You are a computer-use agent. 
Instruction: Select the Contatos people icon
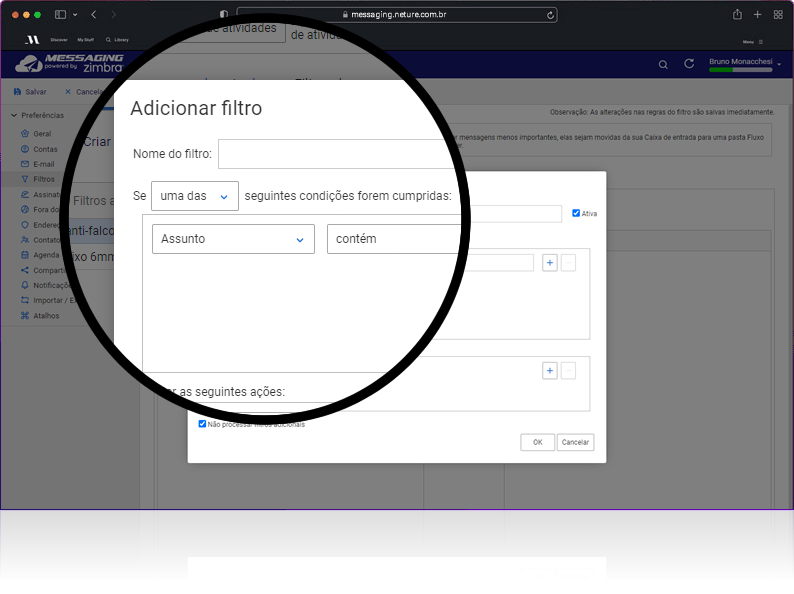pyautogui.click(x=25, y=240)
